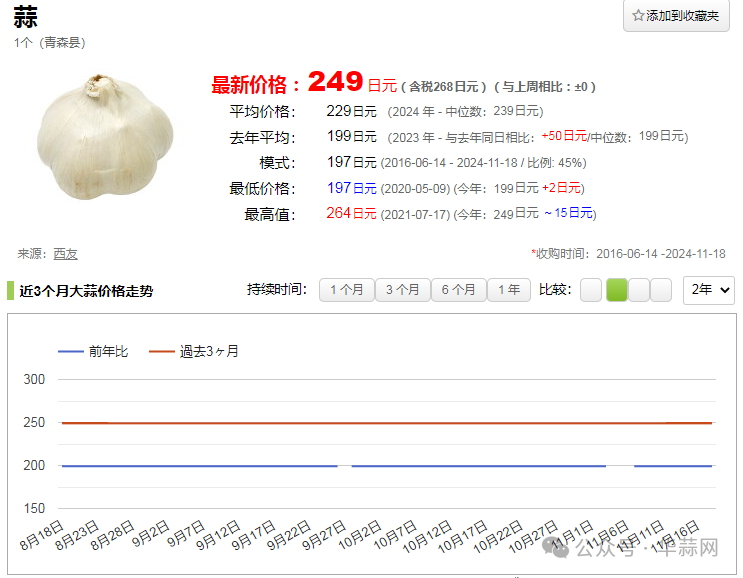Click the red 249 latest price

tap(335, 82)
